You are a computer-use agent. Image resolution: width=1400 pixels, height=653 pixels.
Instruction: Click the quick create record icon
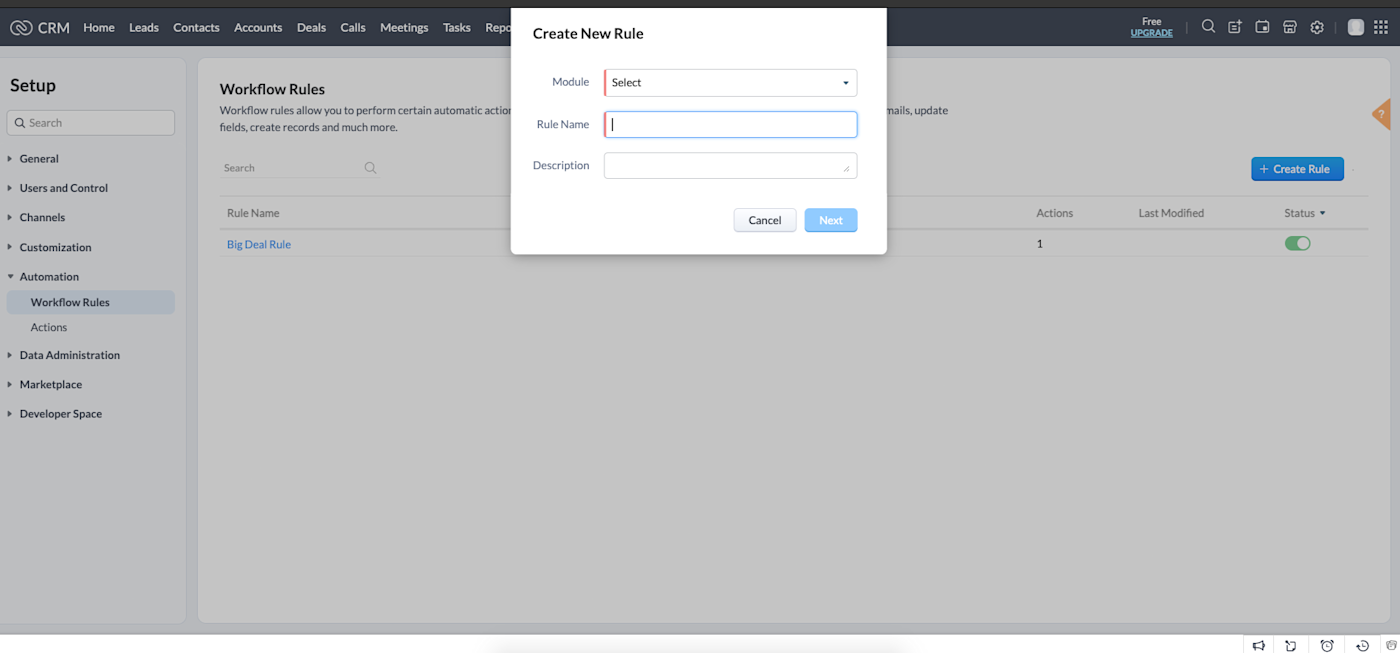1235,27
